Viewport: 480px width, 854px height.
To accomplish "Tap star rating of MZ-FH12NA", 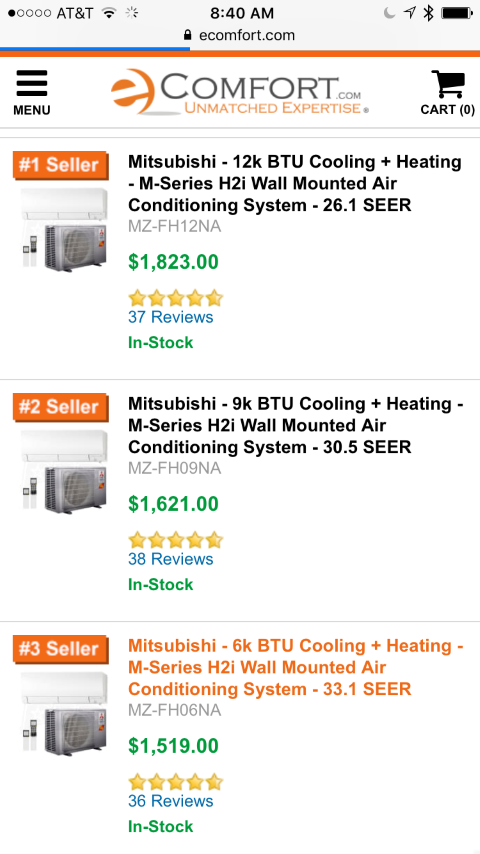I will pyautogui.click(x=175, y=298).
